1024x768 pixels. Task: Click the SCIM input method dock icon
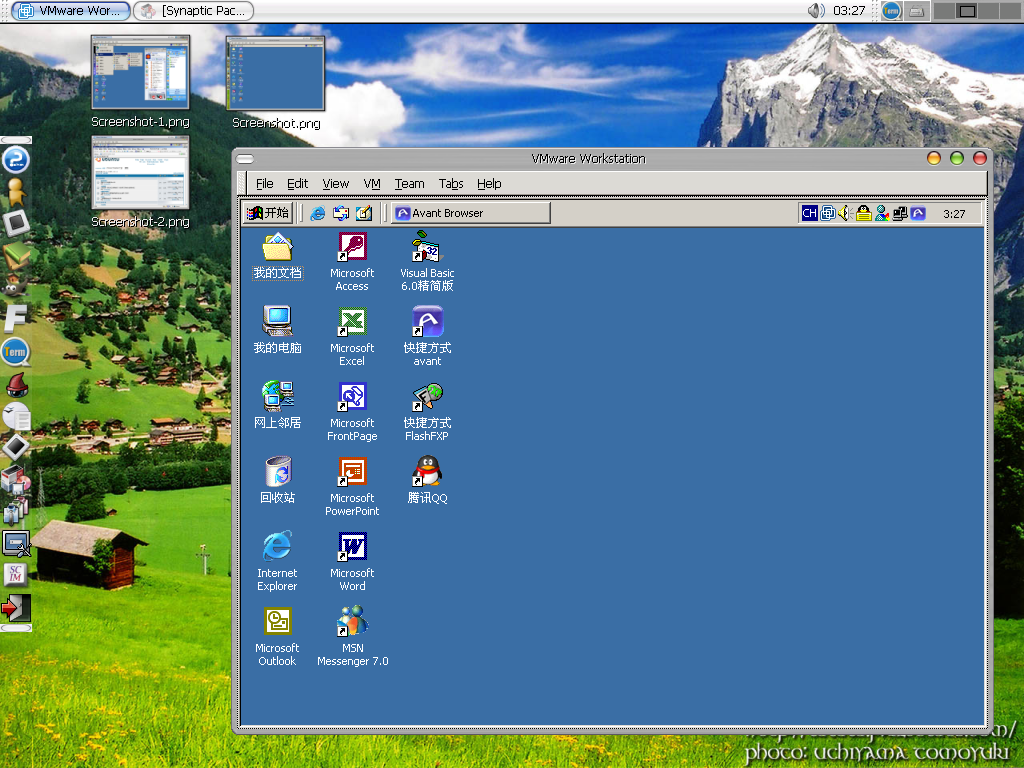coord(16,574)
